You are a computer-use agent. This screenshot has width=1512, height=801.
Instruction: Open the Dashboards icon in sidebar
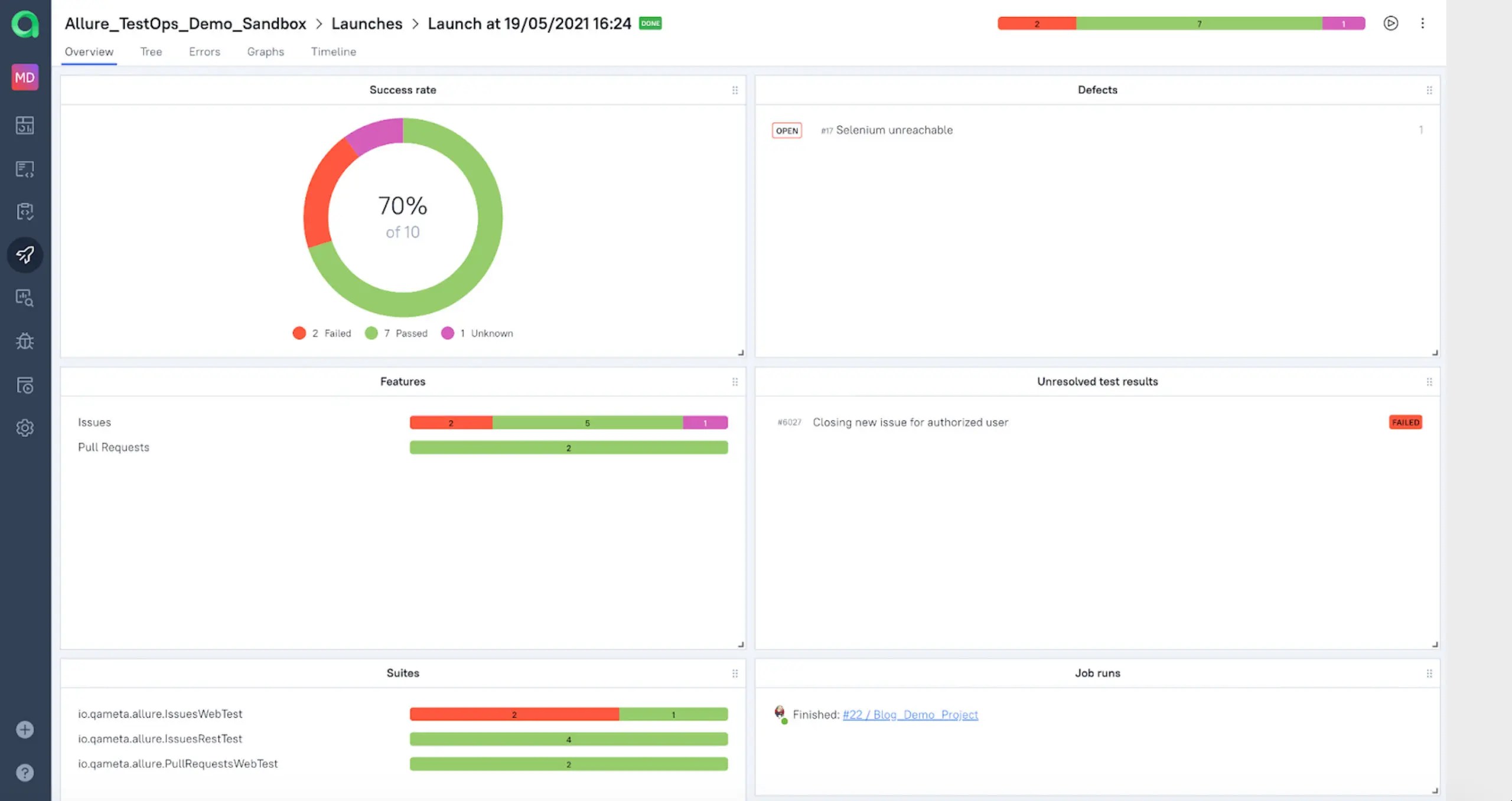point(25,125)
